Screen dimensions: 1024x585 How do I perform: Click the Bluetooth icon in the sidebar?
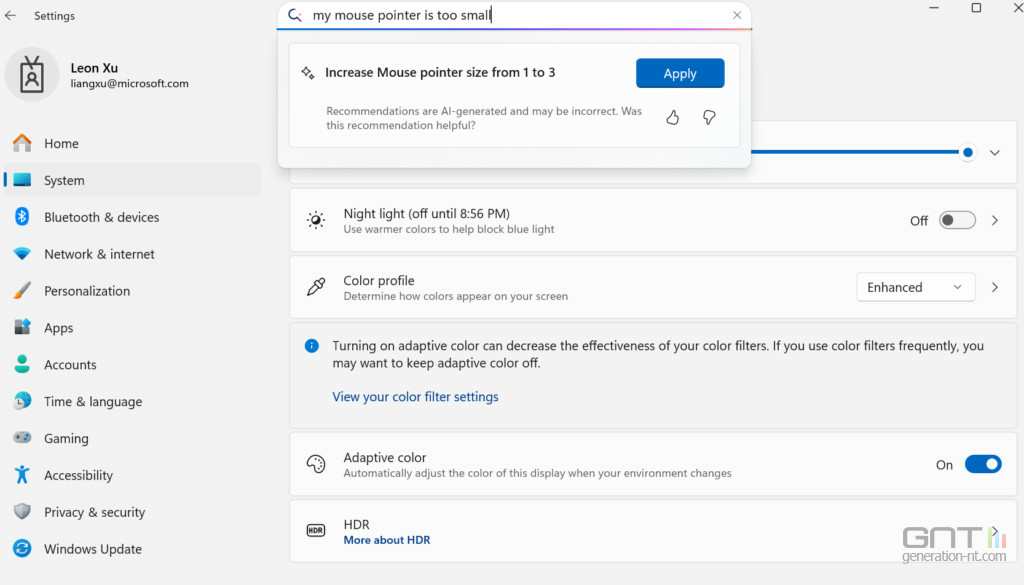tap(22, 217)
